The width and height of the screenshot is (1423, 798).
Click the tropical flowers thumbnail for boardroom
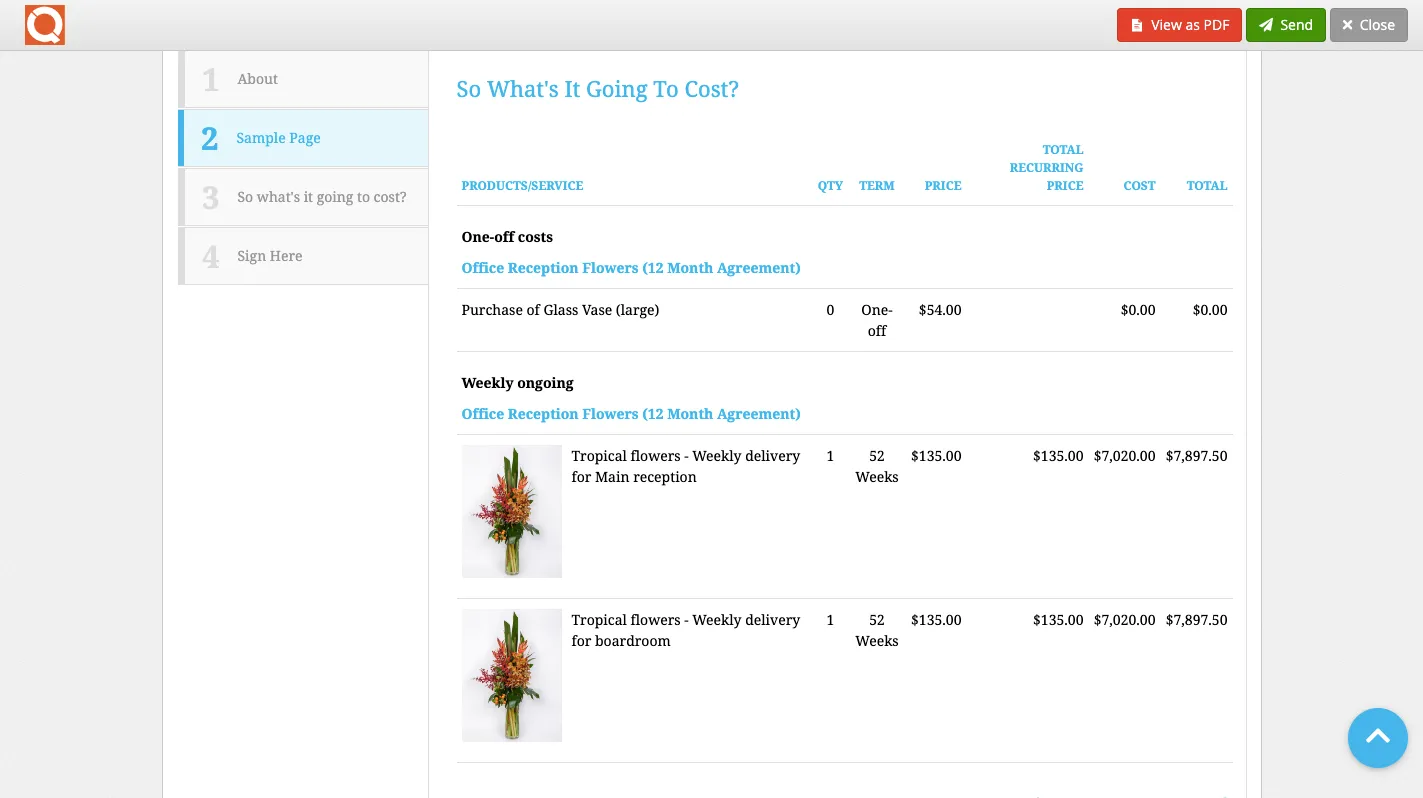click(511, 675)
